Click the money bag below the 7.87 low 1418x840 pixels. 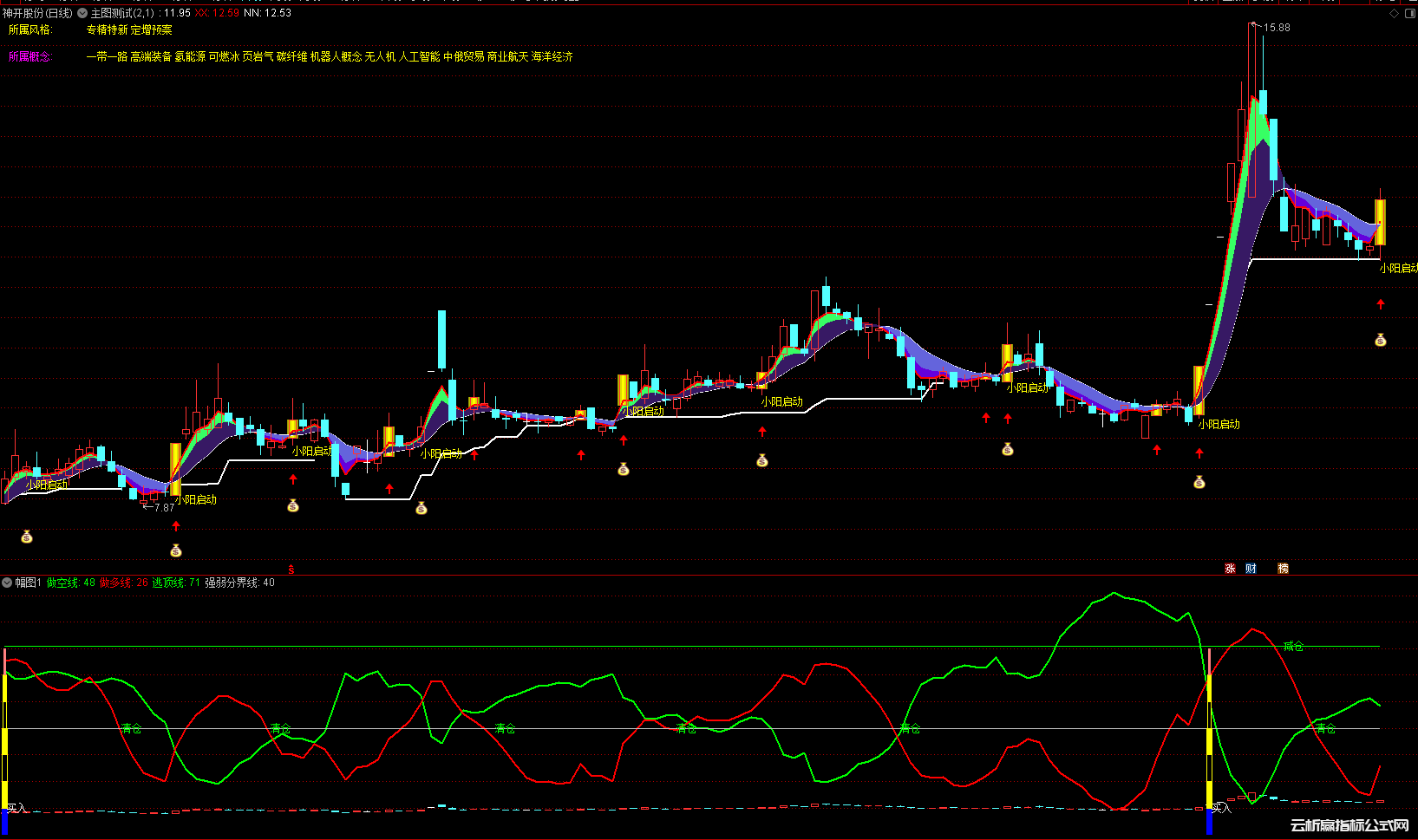click(x=176, y=550)
